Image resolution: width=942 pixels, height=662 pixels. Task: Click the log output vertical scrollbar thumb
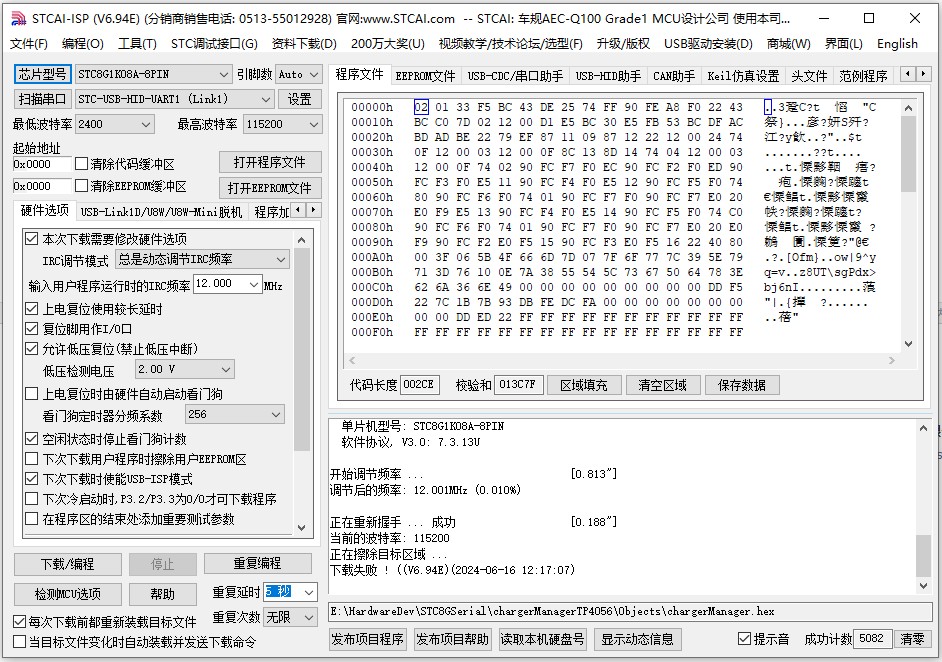923,556
